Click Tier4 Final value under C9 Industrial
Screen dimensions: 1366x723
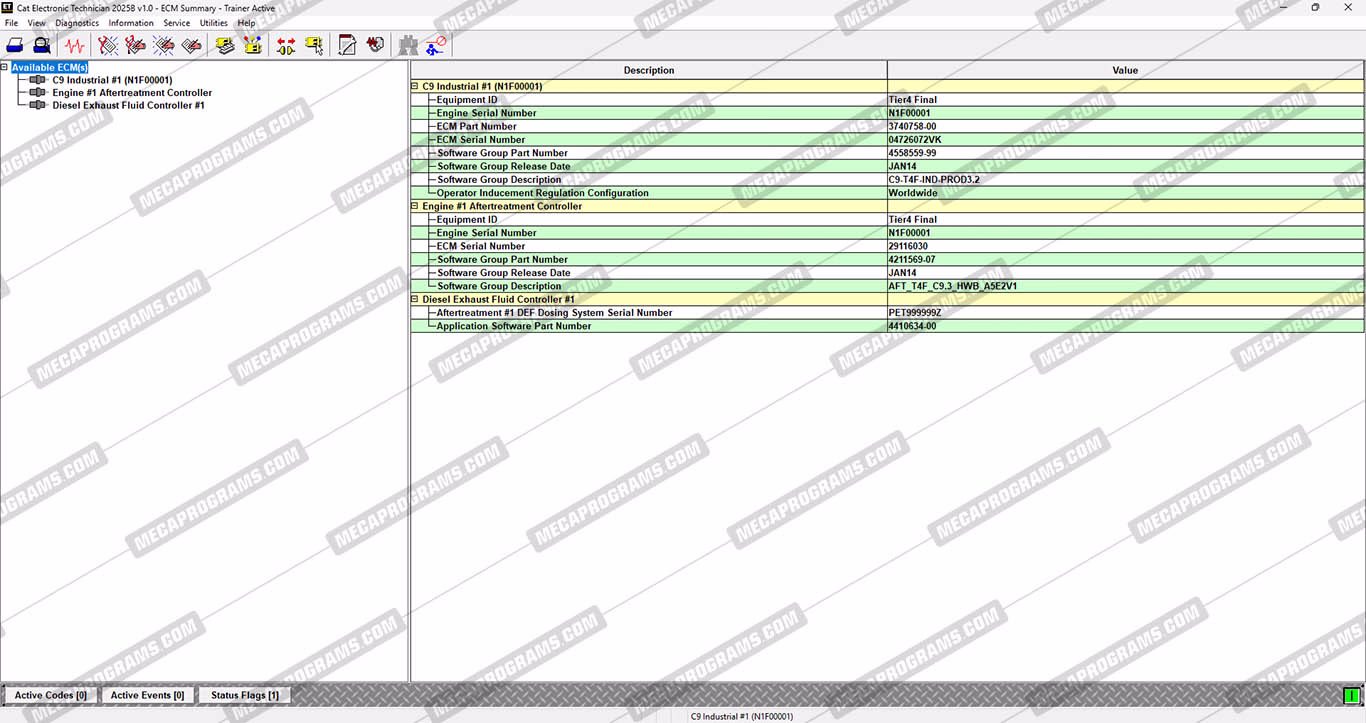(912, 100)
